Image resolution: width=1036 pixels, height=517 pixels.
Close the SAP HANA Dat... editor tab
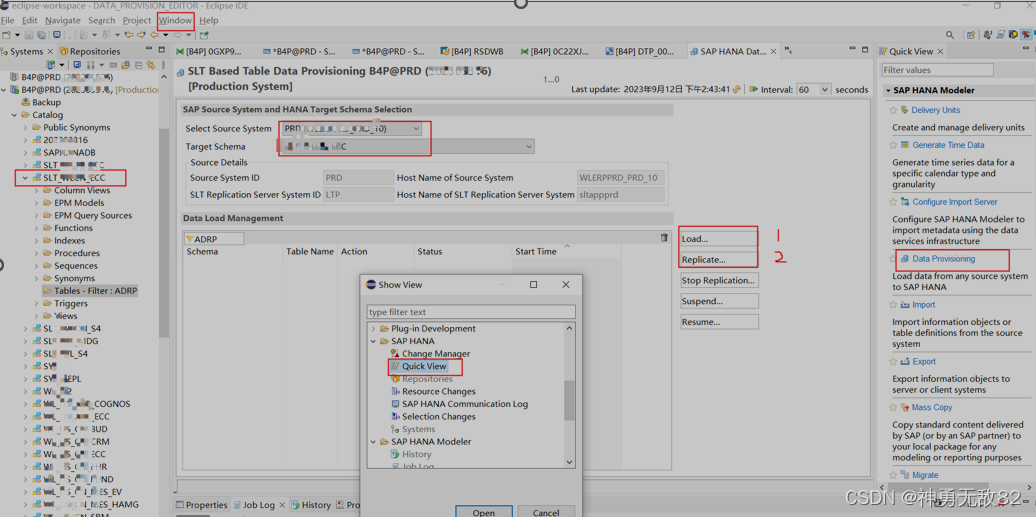click(x=774, y=52)
